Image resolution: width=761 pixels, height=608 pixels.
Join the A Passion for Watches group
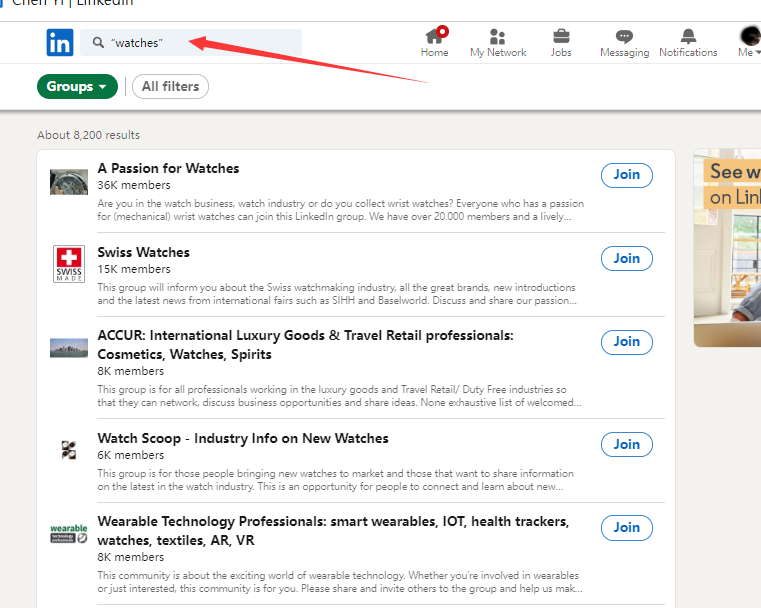627,175
